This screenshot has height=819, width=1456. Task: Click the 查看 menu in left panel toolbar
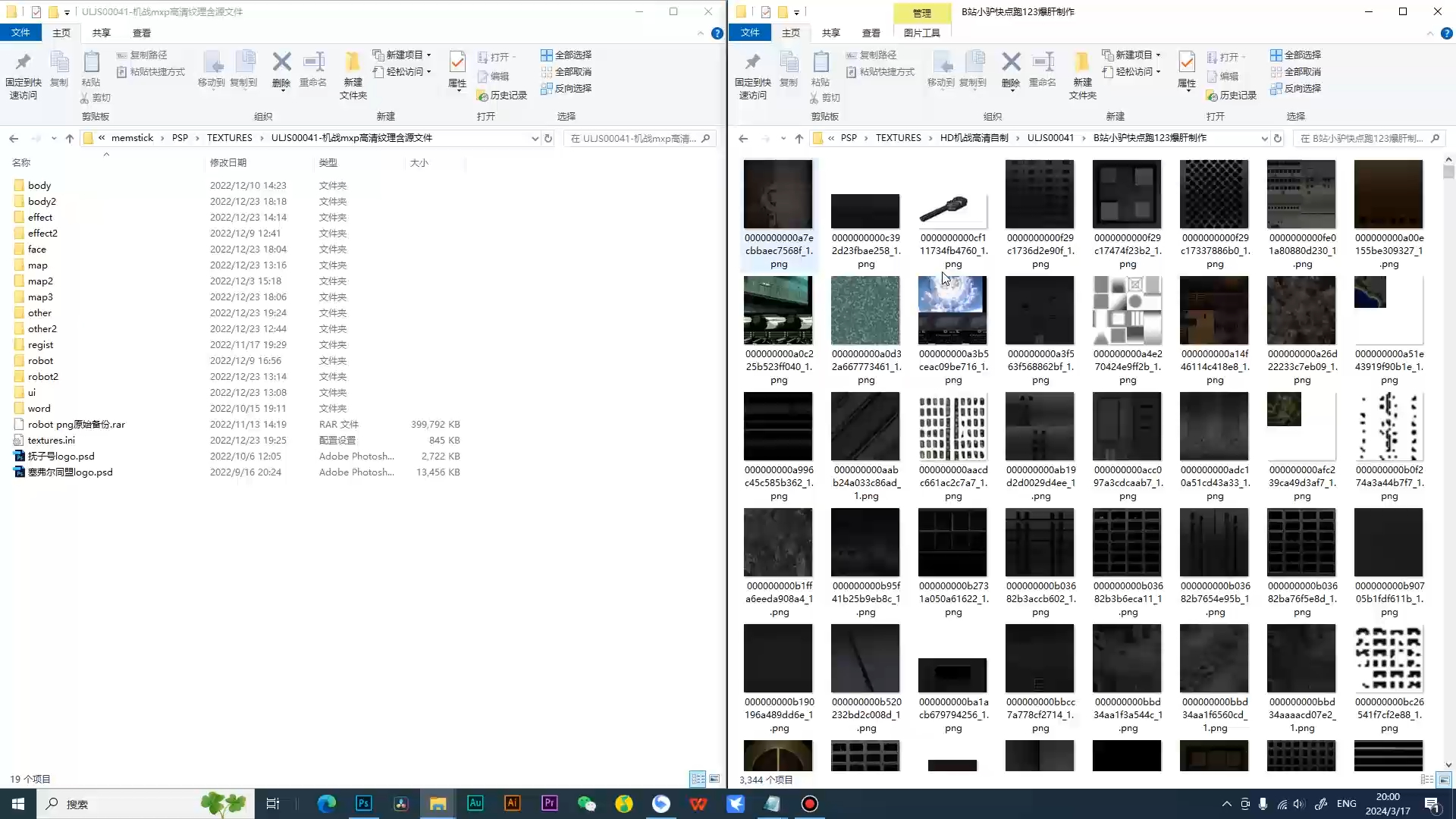point(141,33)
